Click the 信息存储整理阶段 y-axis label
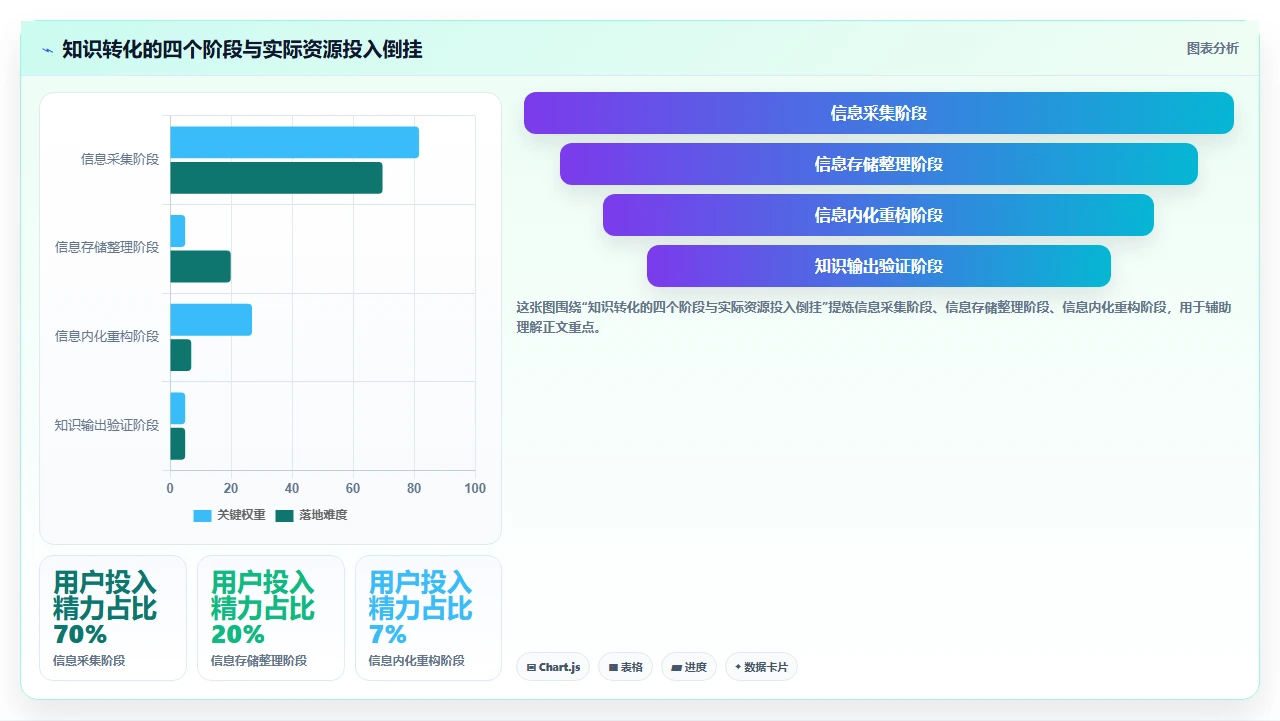This screenshot has width=1280, height=721. tap(107, 247)
